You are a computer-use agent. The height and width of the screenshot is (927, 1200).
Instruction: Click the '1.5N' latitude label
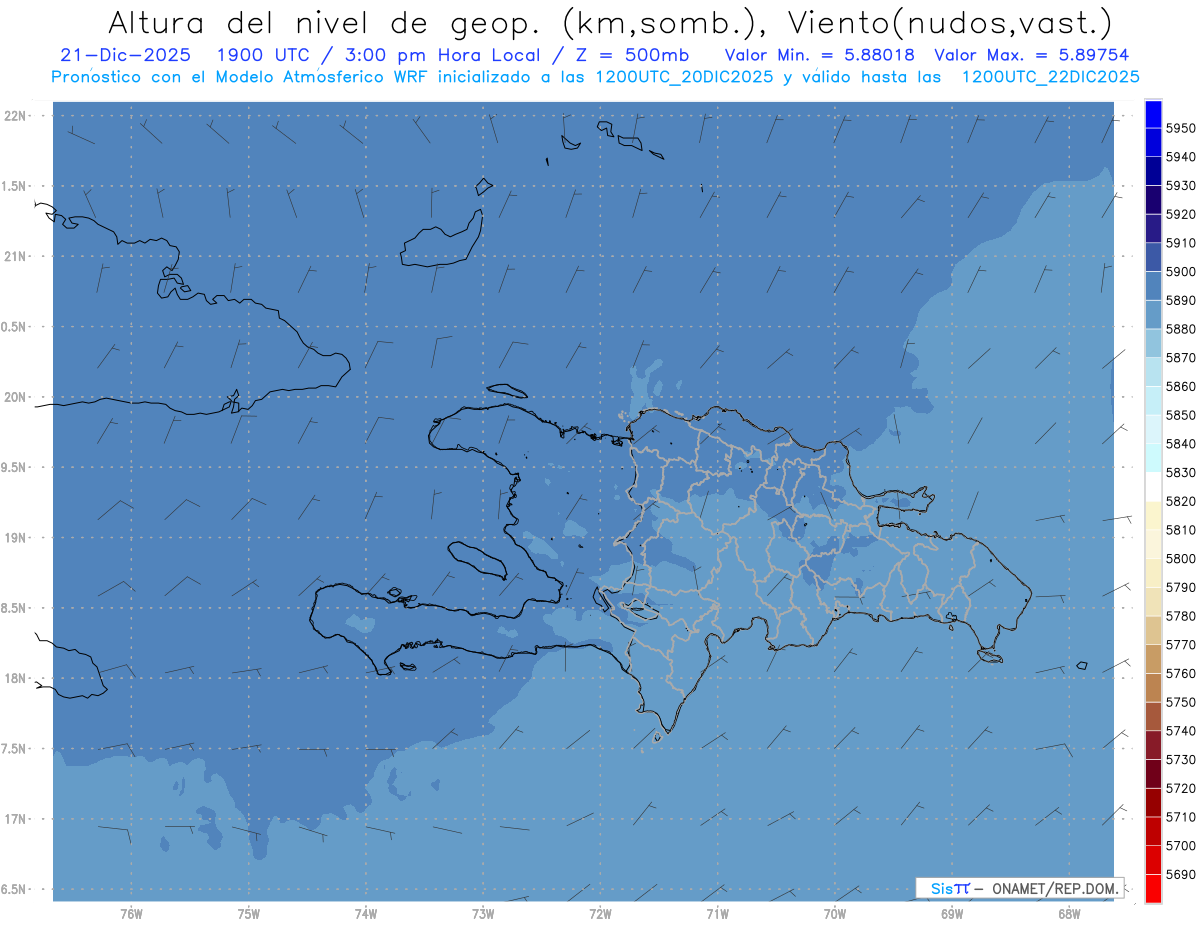(13, 186)
